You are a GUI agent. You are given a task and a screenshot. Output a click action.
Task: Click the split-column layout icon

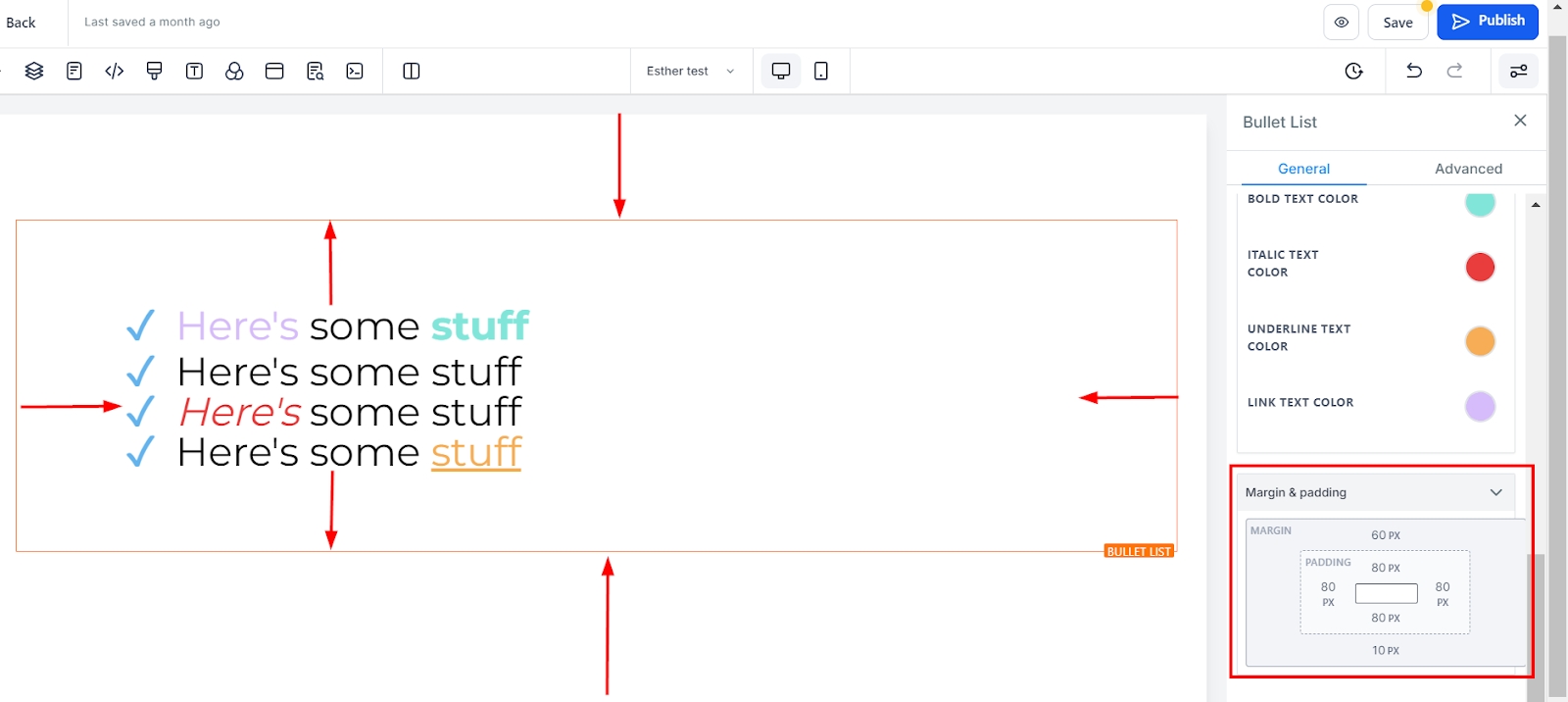point(412,71)
